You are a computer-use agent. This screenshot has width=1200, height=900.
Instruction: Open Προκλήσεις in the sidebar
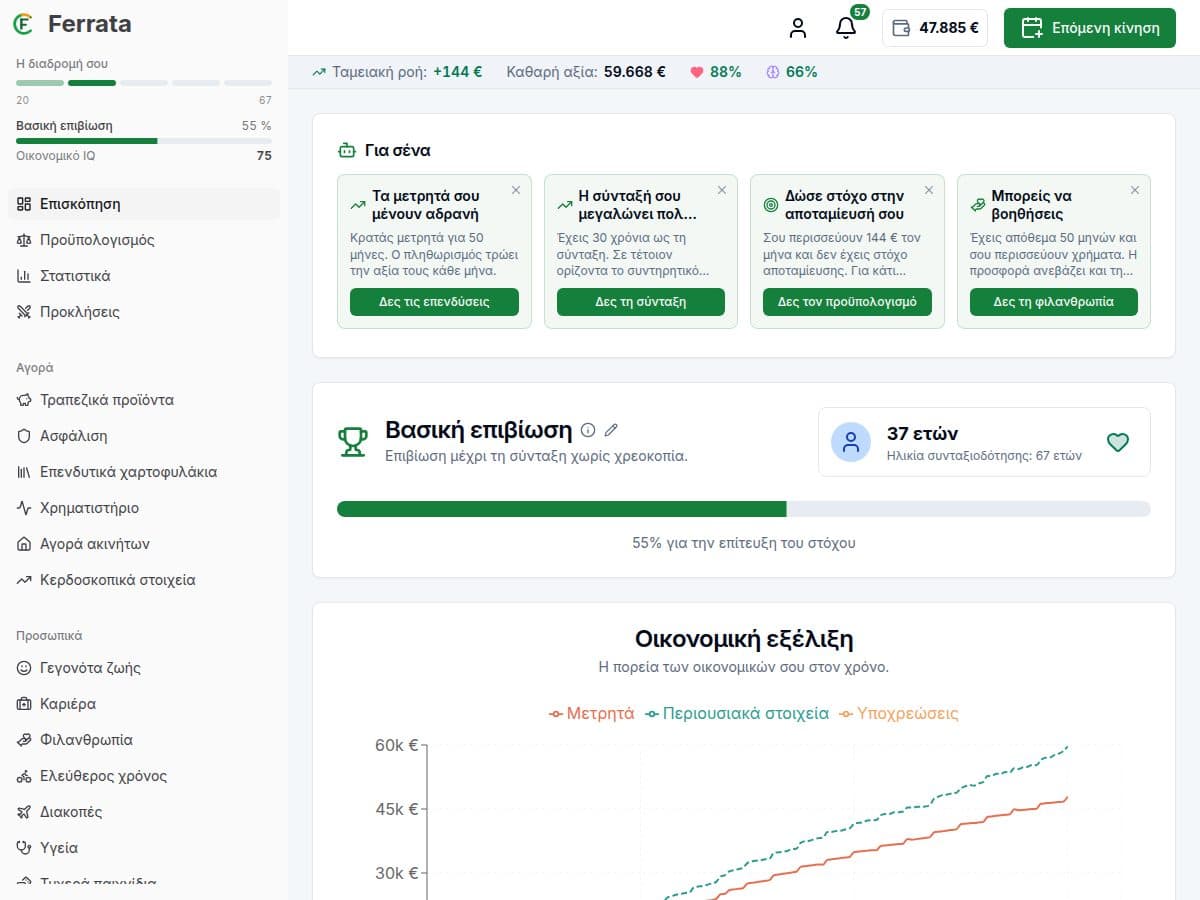tap(144, 312)
